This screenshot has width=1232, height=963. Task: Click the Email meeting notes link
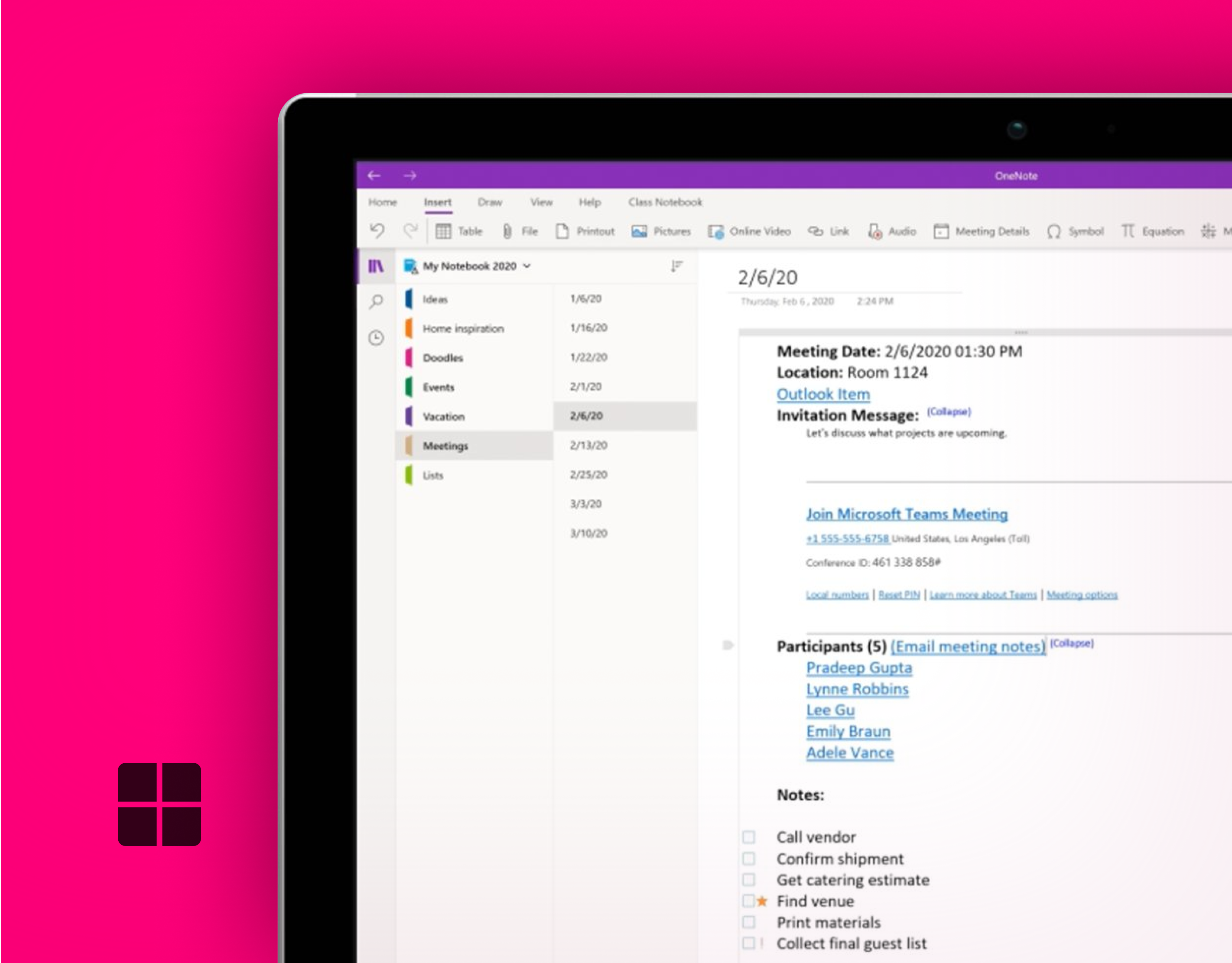tap(967, 647)
